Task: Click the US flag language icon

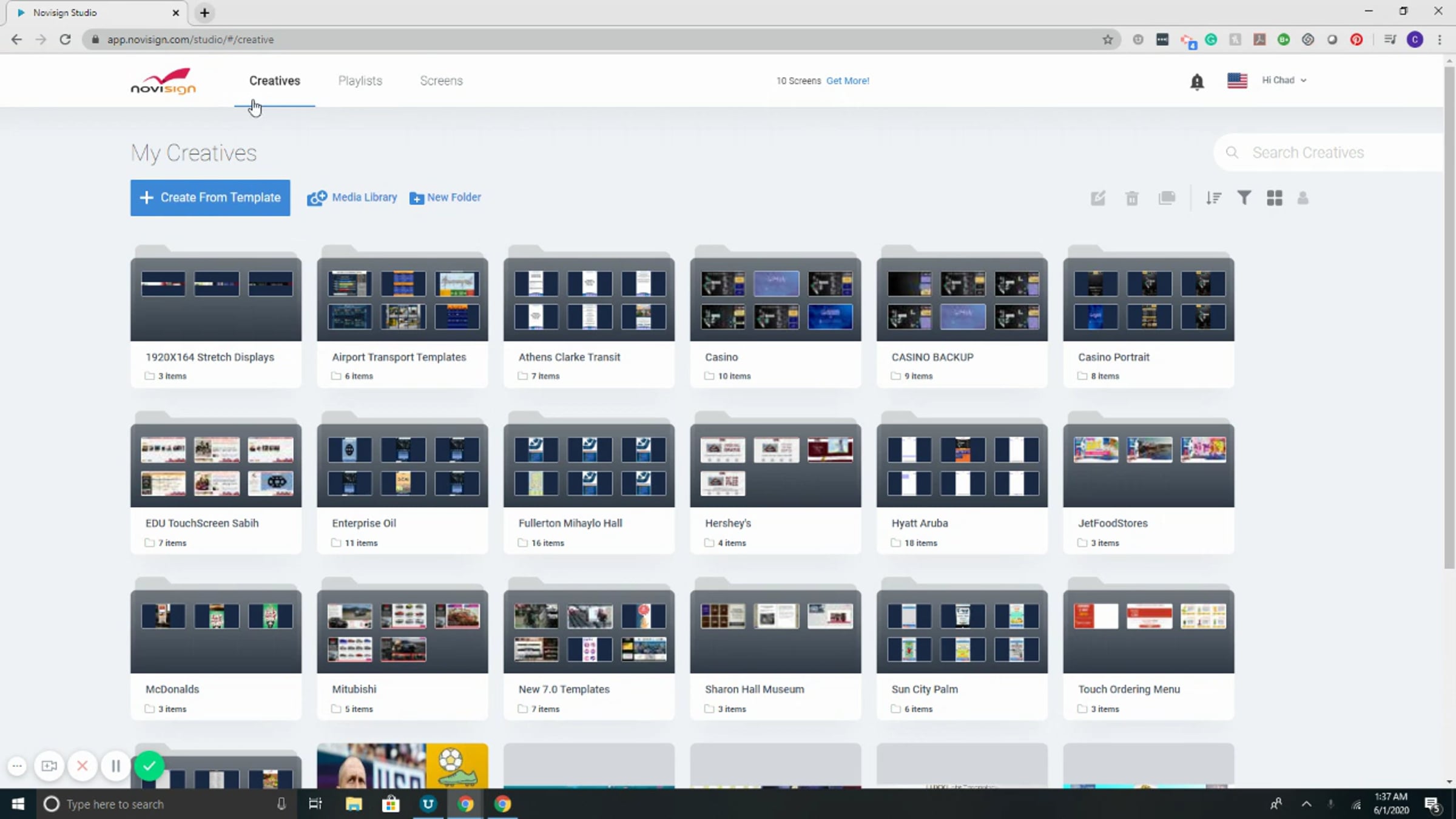Action: click(x=1237, y=81)
